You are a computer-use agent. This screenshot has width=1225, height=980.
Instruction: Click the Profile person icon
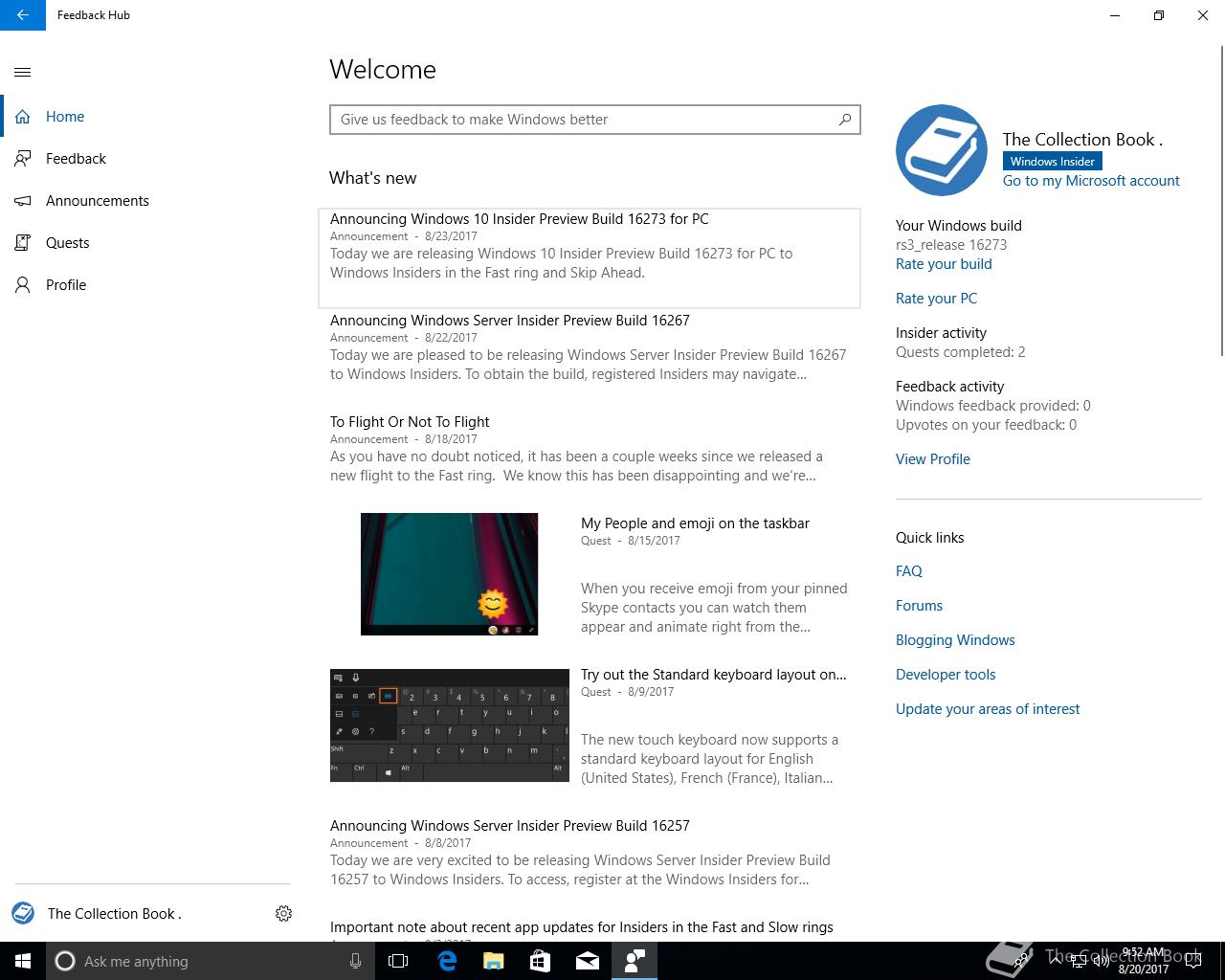pos(23,285)
